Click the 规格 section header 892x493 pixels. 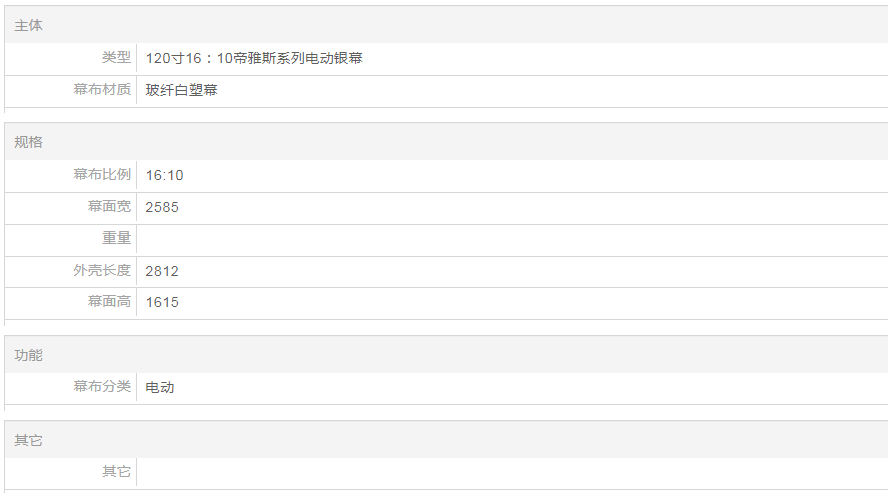click(x=29, y=142)
